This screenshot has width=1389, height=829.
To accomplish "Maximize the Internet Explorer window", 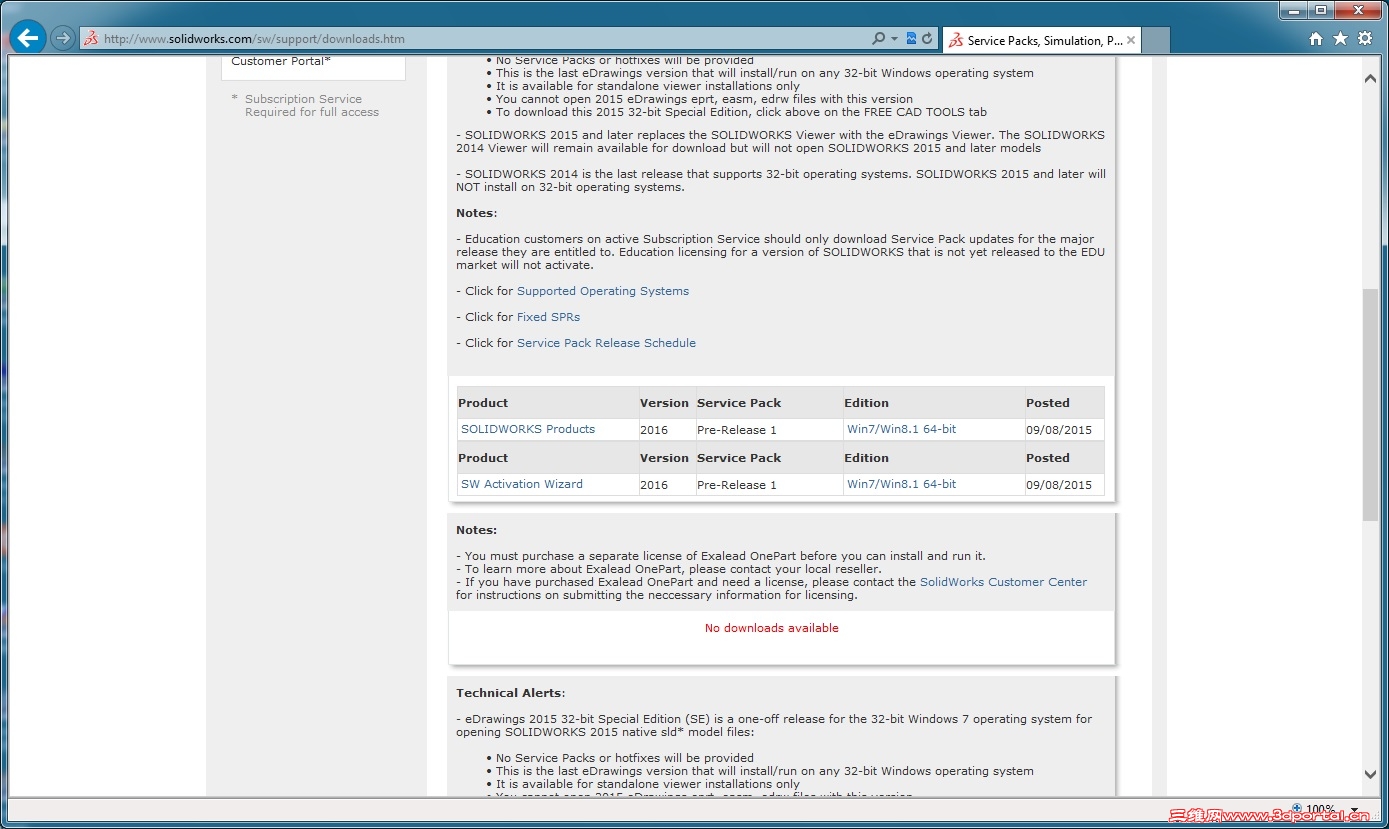I will tap(1320, 10).
